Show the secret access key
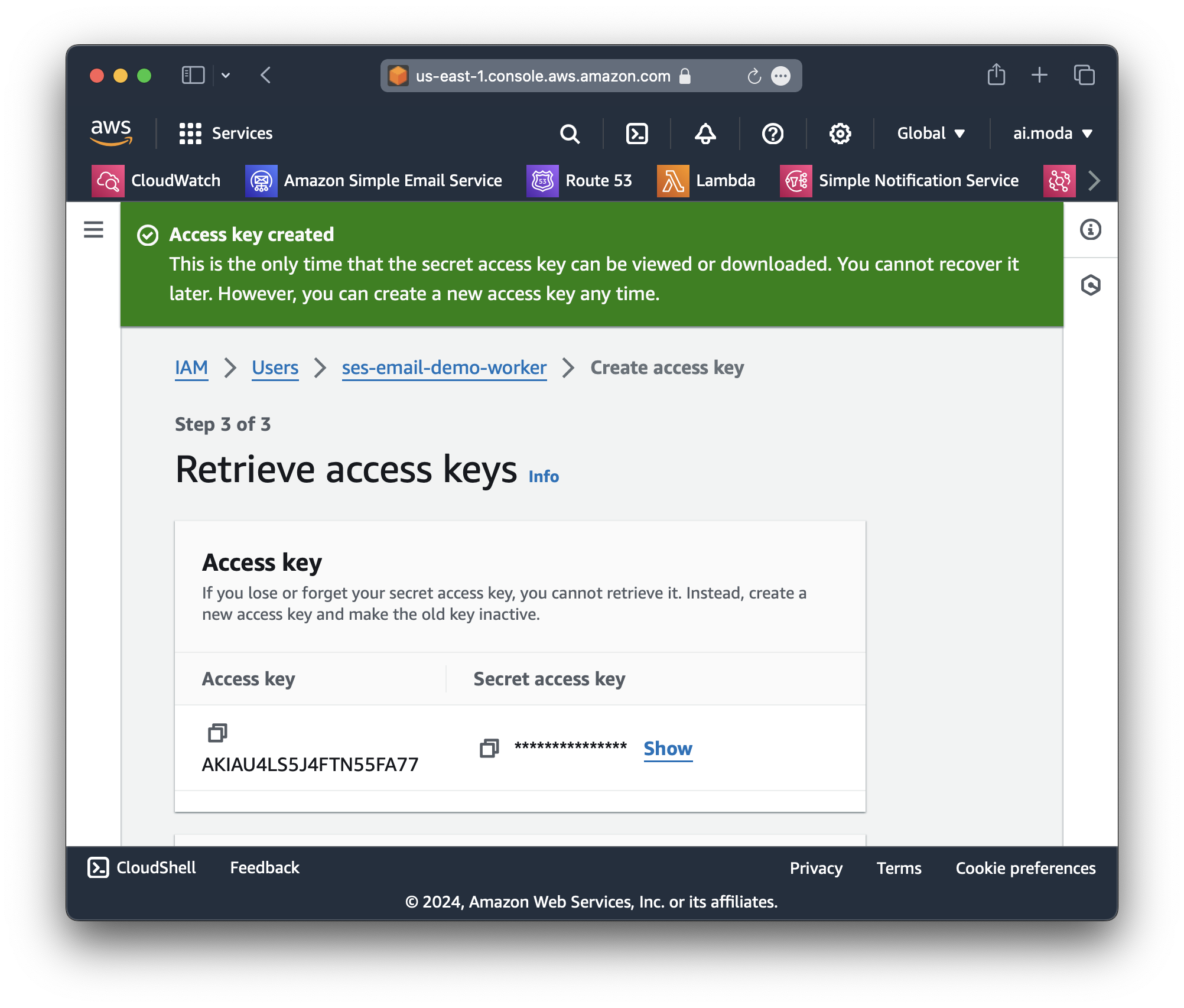This screenshot has width=1184, height=1008. (668, 749)
